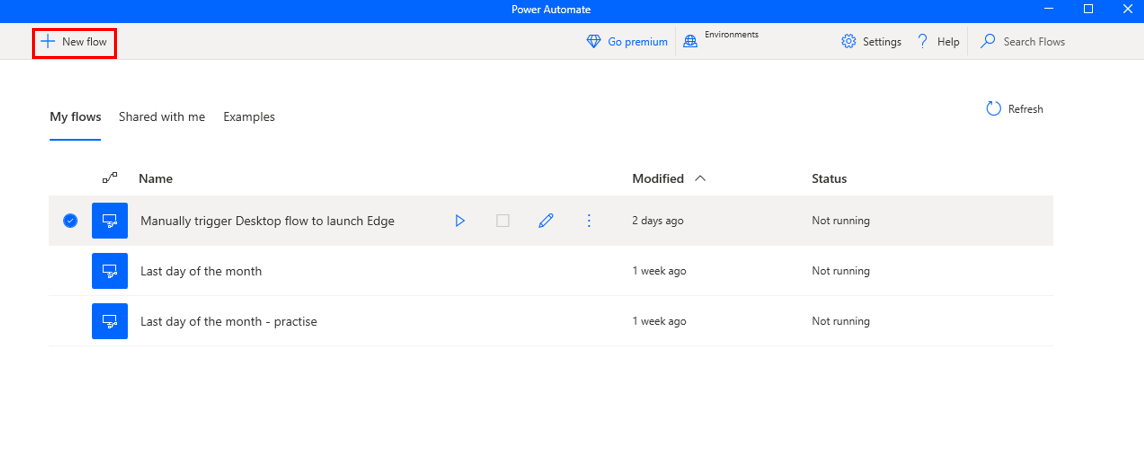Open the Help menu
Screen dimensions: 1144x464
click(x=938, y=42)
